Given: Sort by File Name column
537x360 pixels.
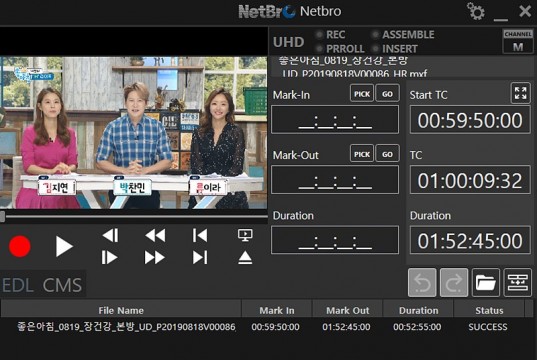Looking at the screenshot, I should [x=121, y=310].
